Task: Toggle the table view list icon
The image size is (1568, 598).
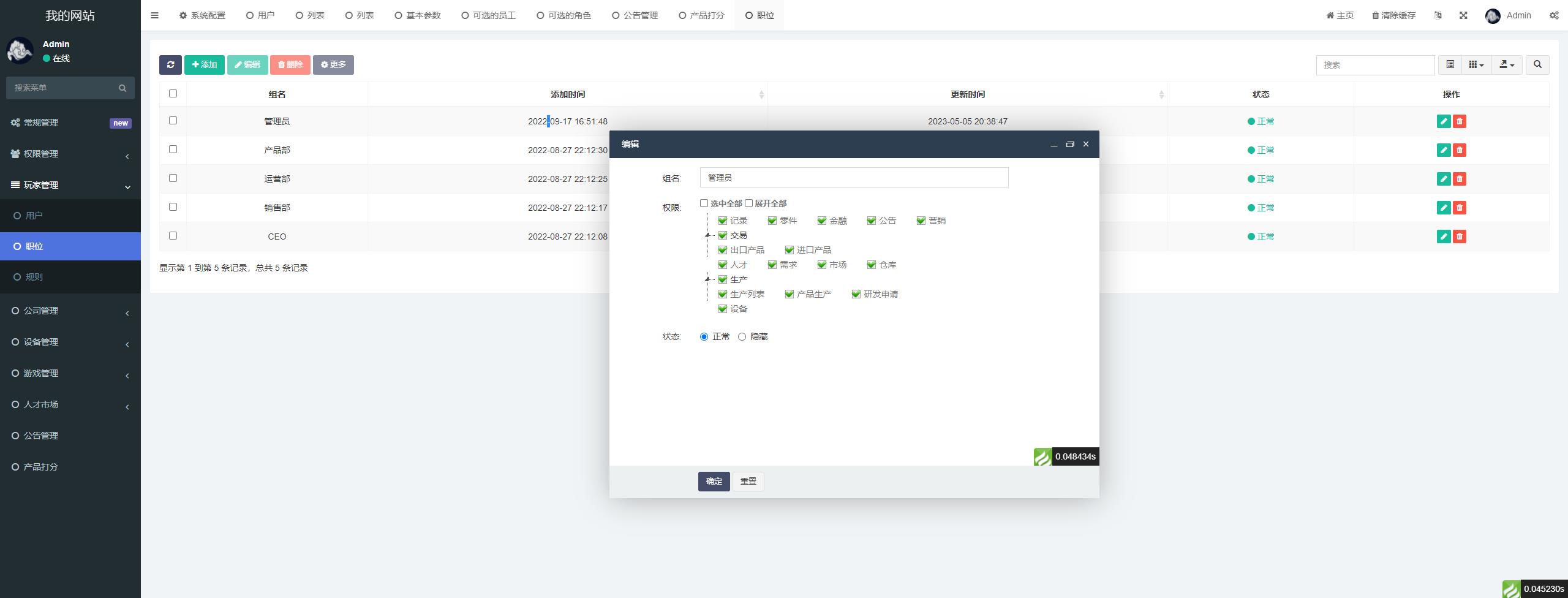Action: coord(1450,65)
